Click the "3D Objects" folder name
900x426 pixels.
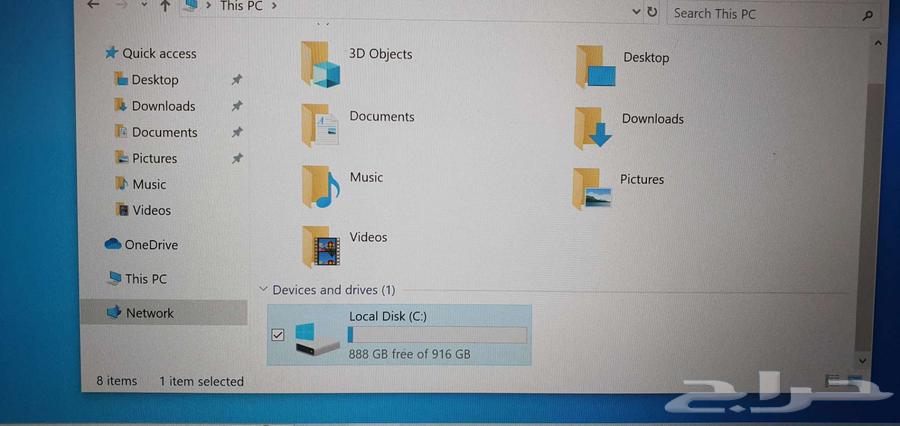click(x=381, y=54)
